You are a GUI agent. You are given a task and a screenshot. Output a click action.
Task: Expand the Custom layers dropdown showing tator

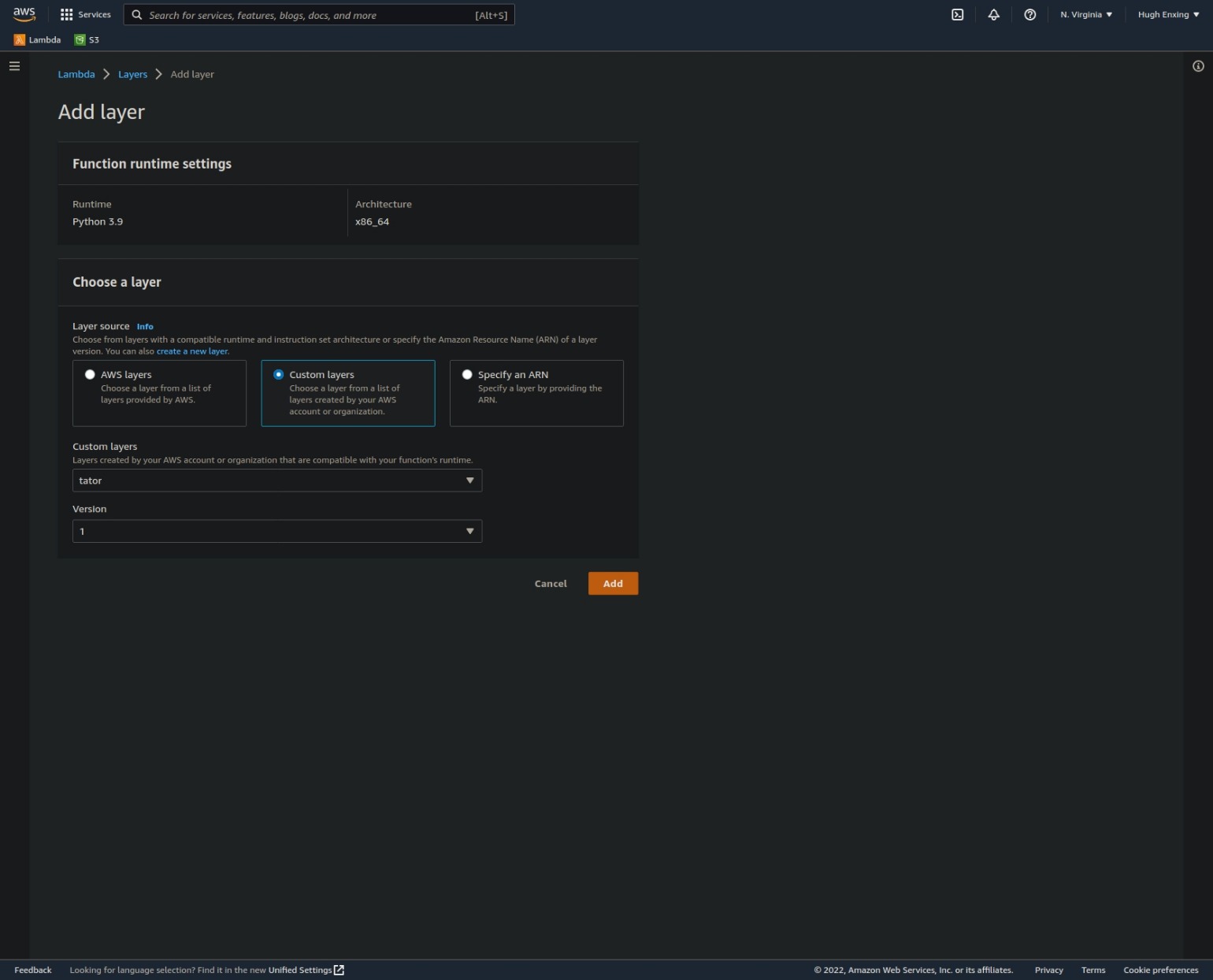(276, 481)
